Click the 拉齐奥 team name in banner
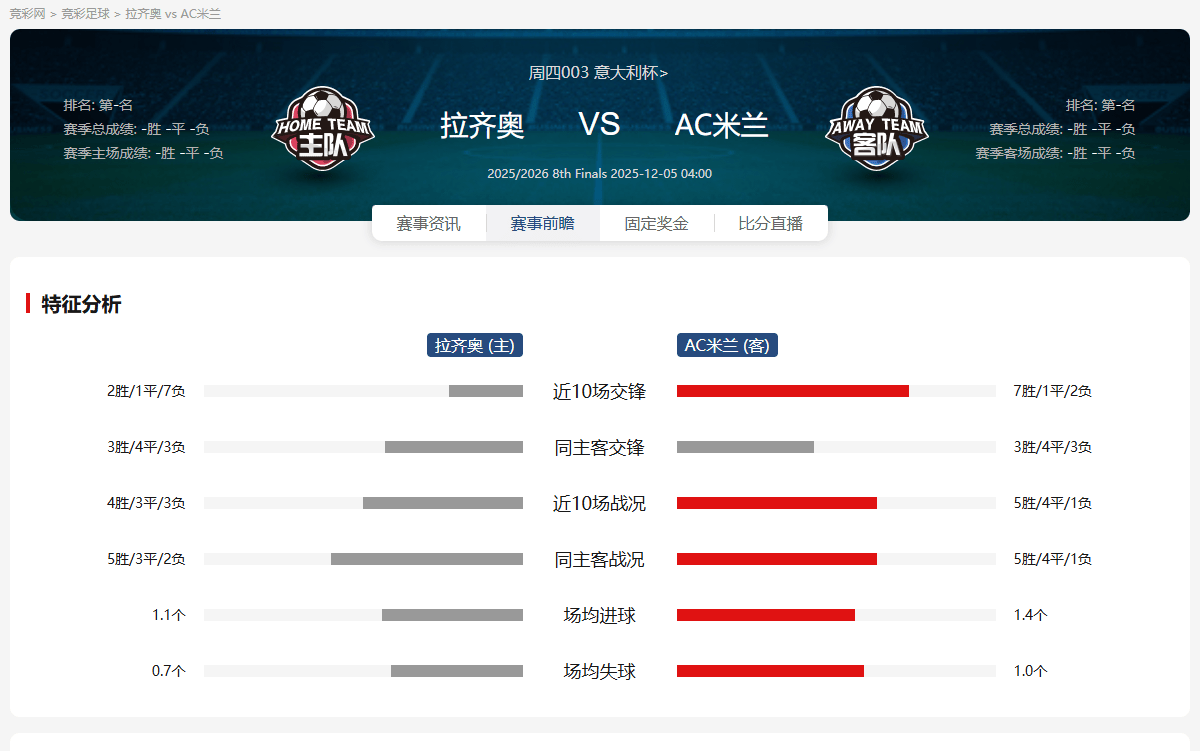 [482, 125]
